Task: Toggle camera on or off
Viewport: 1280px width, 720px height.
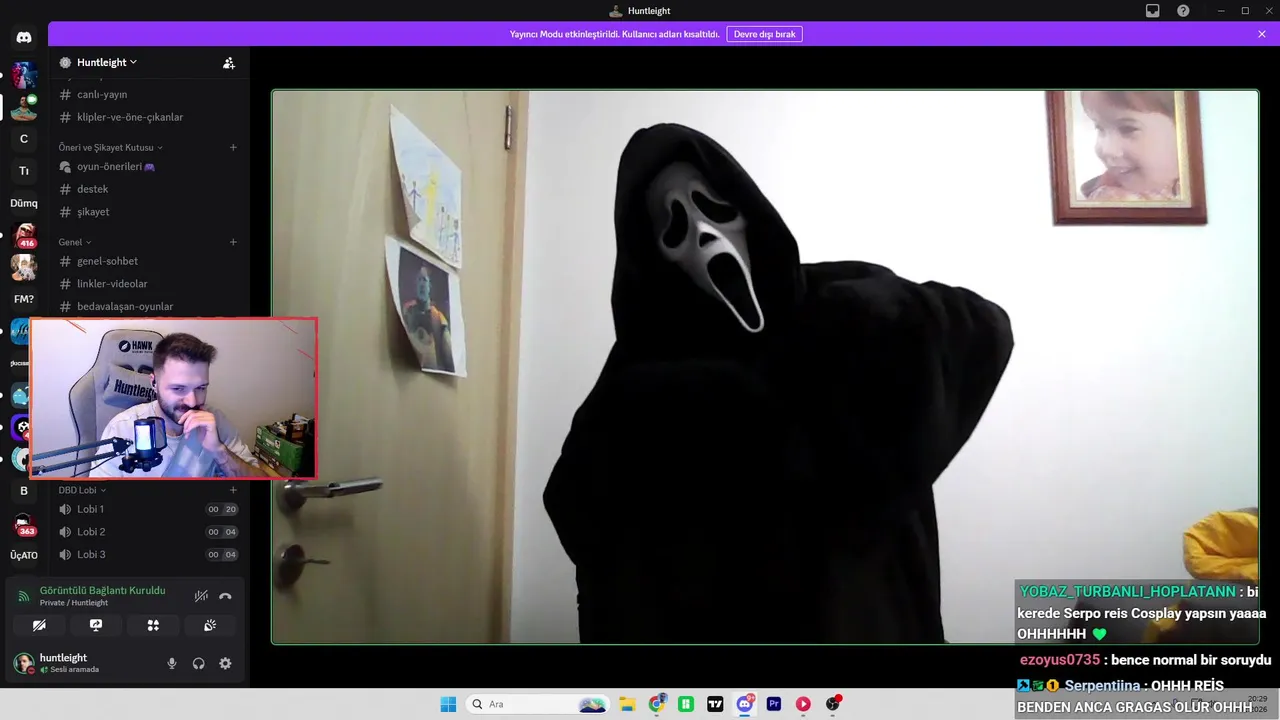Action: [39, 625]
